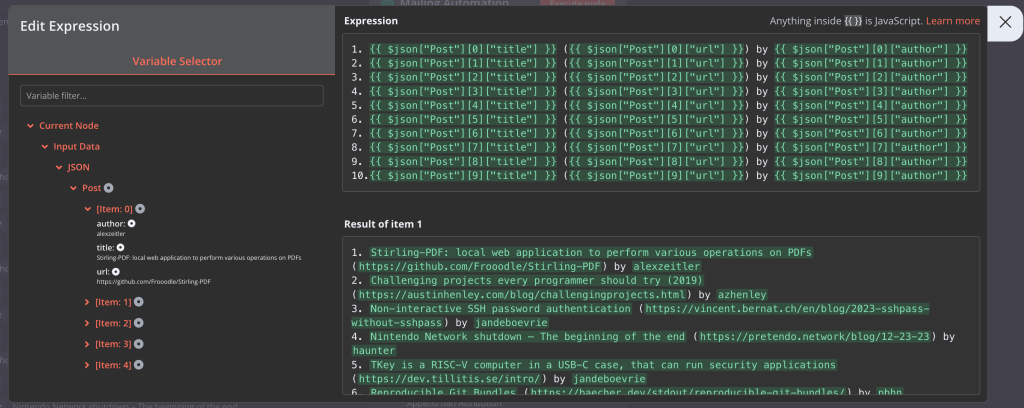Image resolution: width=1024 pixels, height=408 pixels.
Task: Collapse the Post branch
Action: [x=73, y=188]
